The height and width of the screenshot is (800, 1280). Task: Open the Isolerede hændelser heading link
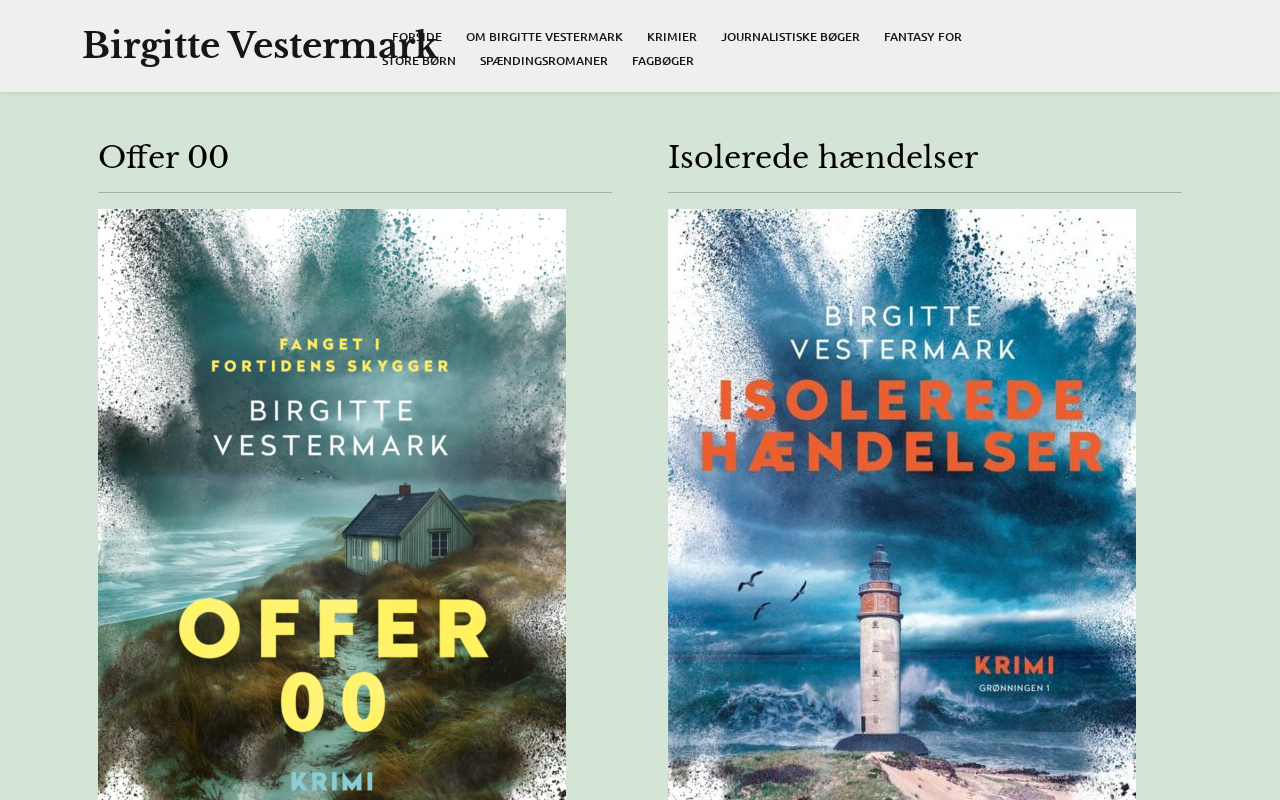coord(823,157)
